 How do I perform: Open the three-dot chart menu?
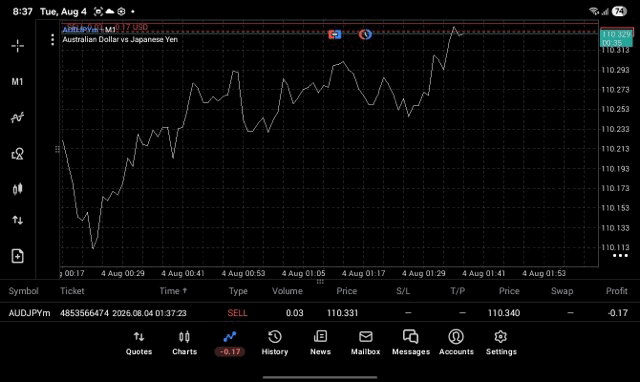(x=52, y=40)
